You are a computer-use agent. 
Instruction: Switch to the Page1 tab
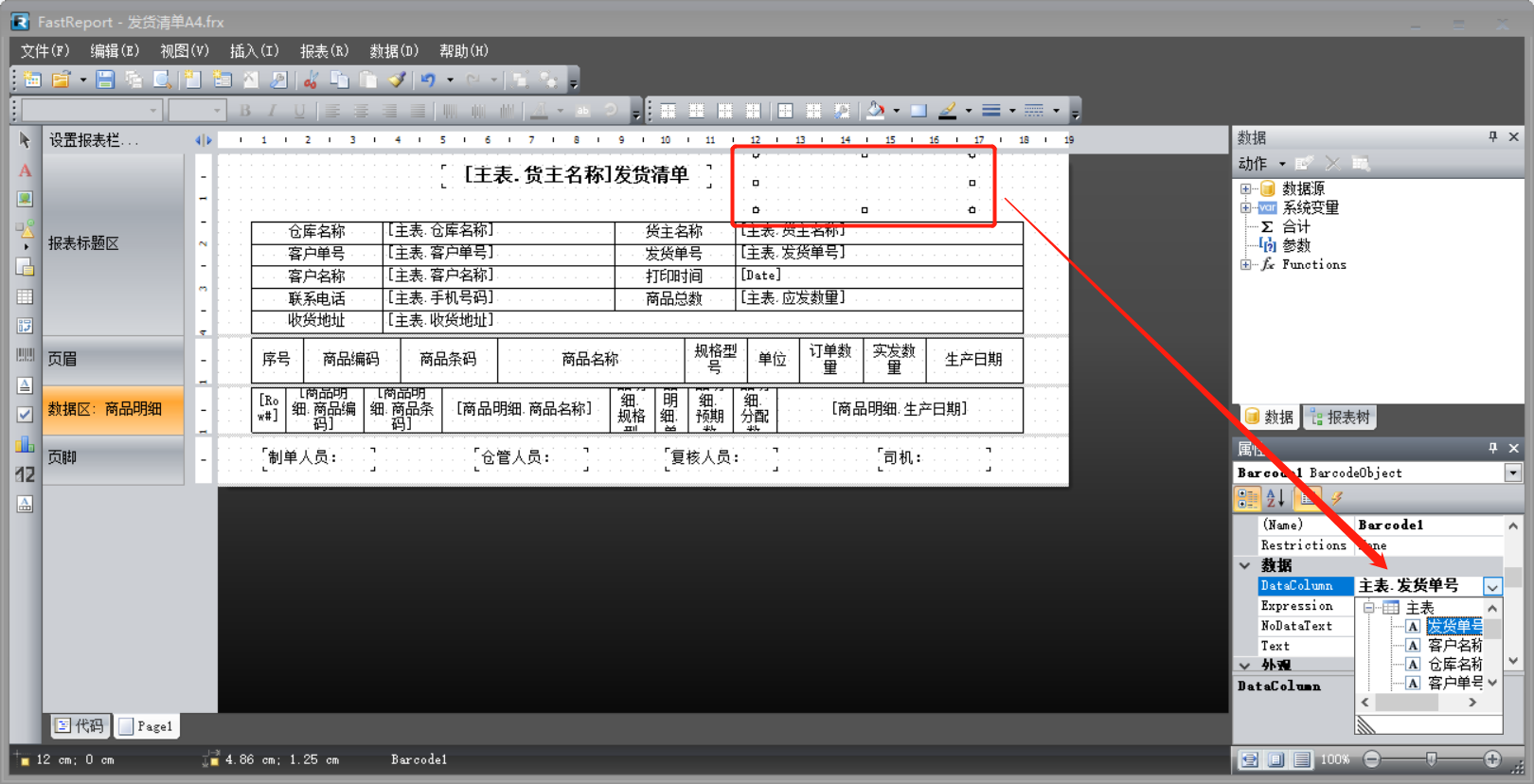pos(147,726)
